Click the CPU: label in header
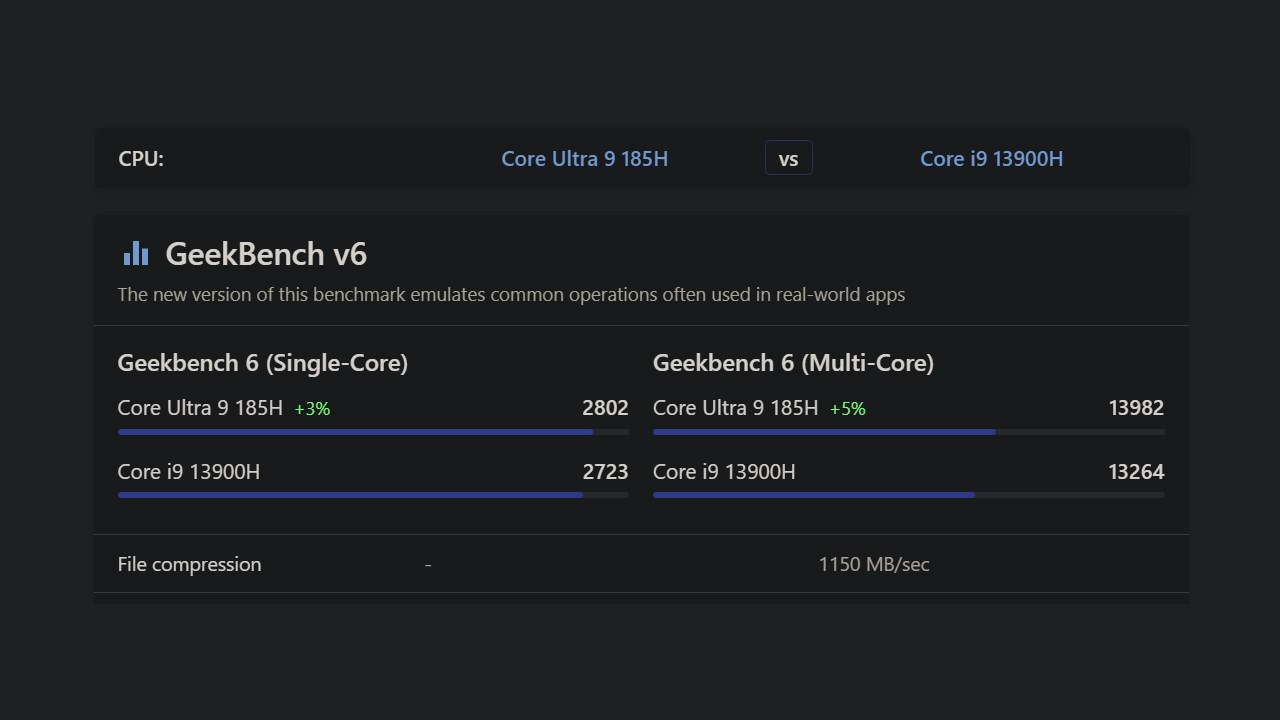The width and height of the screenshot is (1280, 720). [x=141, y=159]
